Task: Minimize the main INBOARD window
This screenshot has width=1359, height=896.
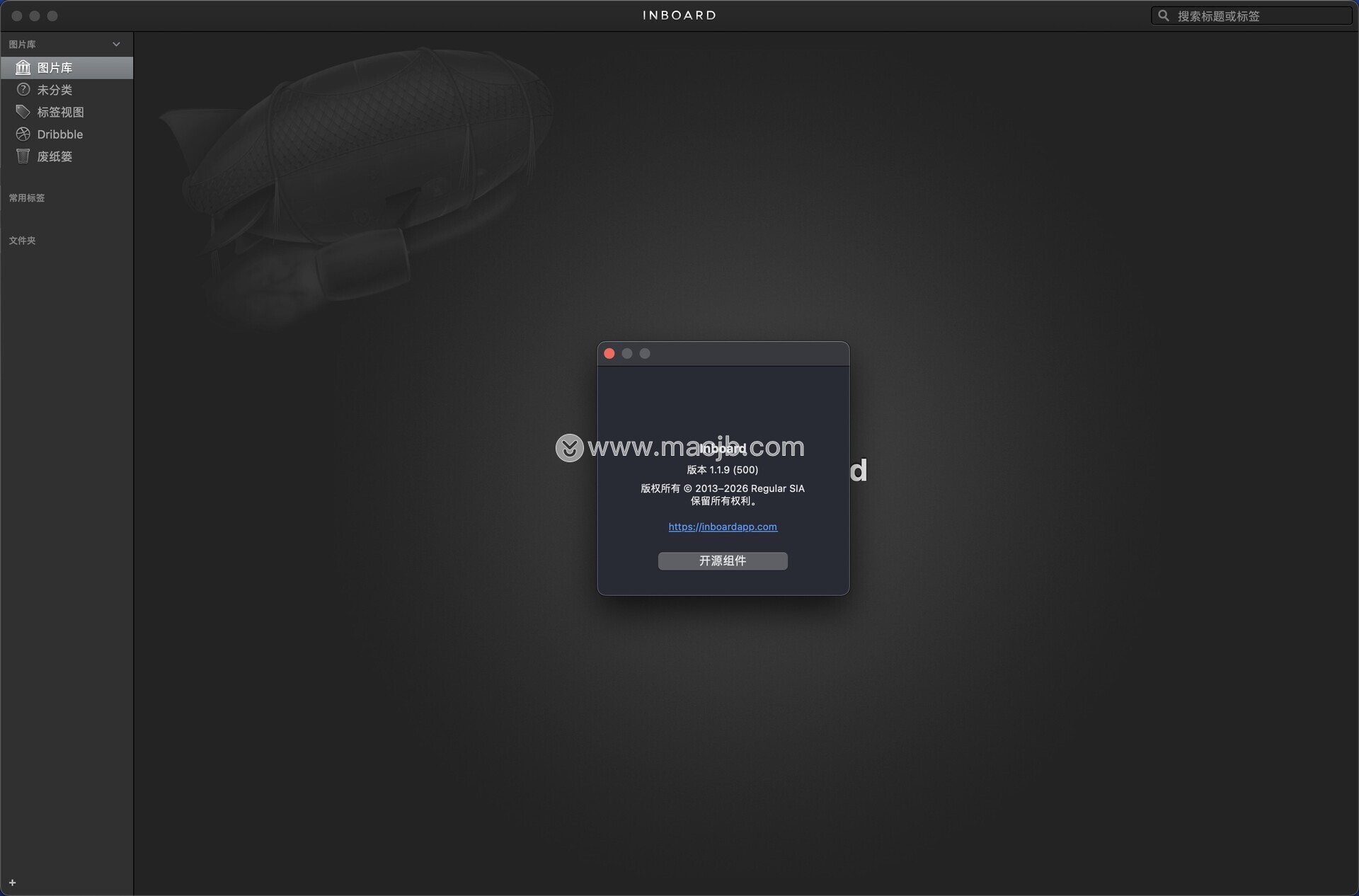Action: [35, 16]
